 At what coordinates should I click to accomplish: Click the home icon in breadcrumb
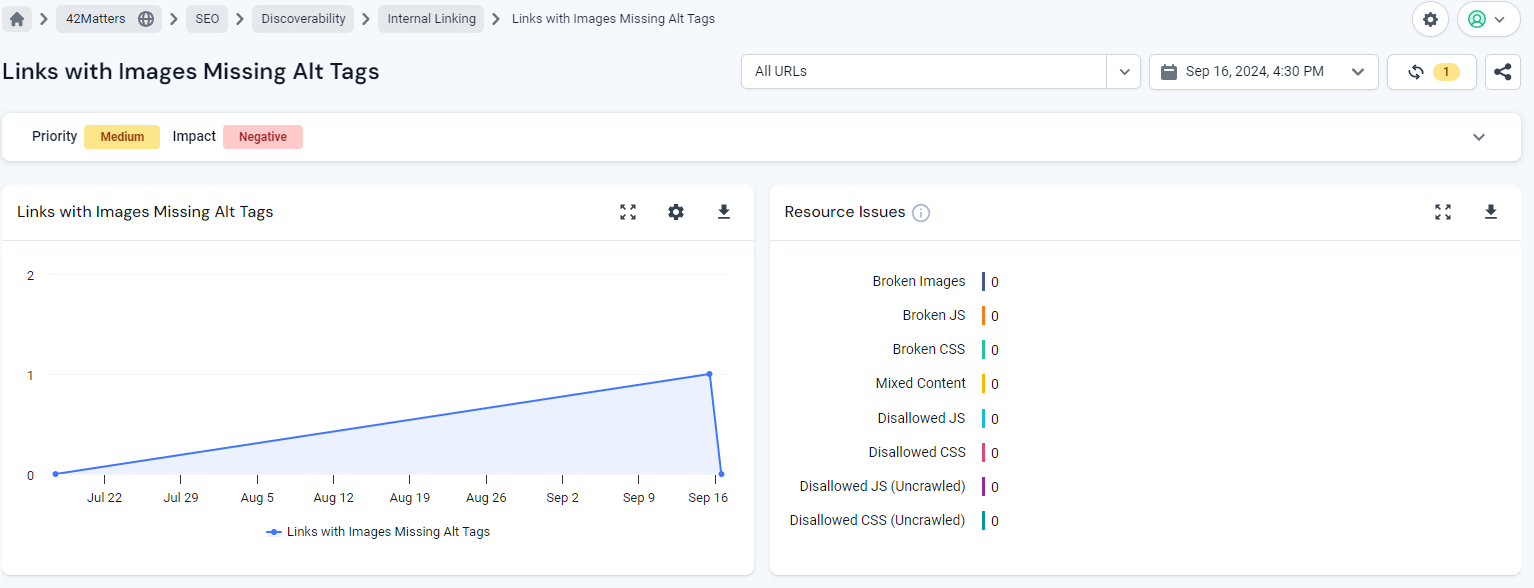click(17, 19)
